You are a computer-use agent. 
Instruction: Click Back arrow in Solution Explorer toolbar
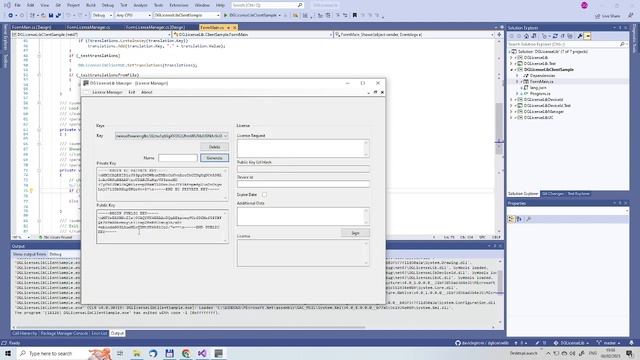(x=511, y=36)
